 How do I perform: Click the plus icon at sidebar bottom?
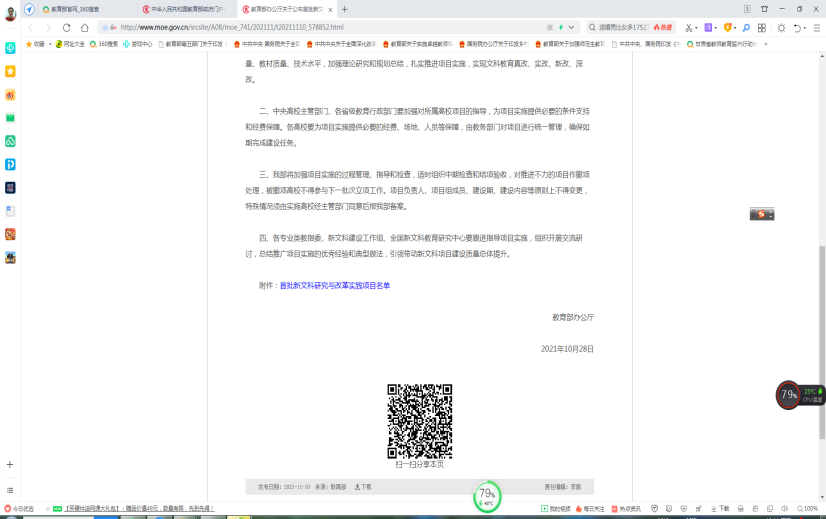(10, 465)
